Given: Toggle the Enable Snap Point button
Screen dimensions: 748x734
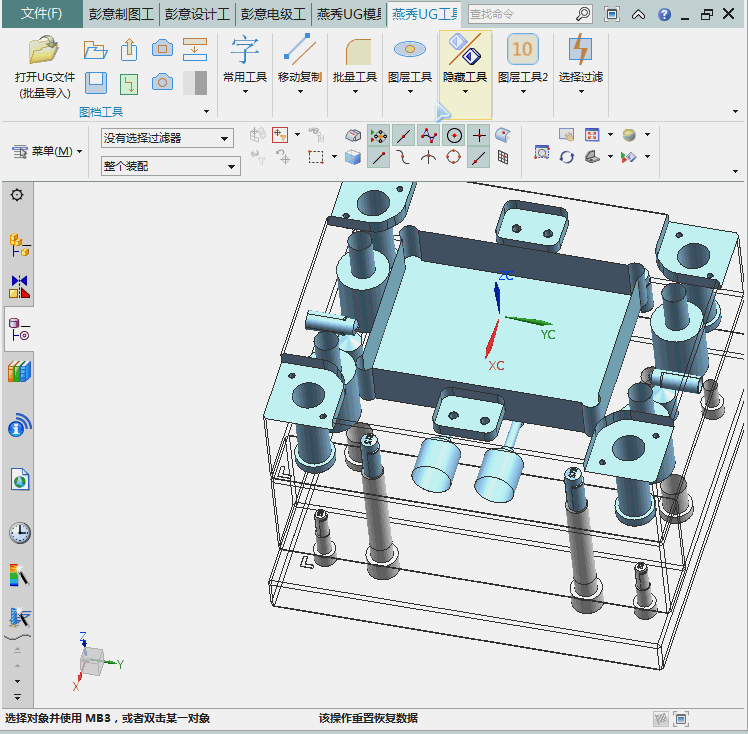Looking at the screenshot, I should pyautogui.click(x=379, y=135).
